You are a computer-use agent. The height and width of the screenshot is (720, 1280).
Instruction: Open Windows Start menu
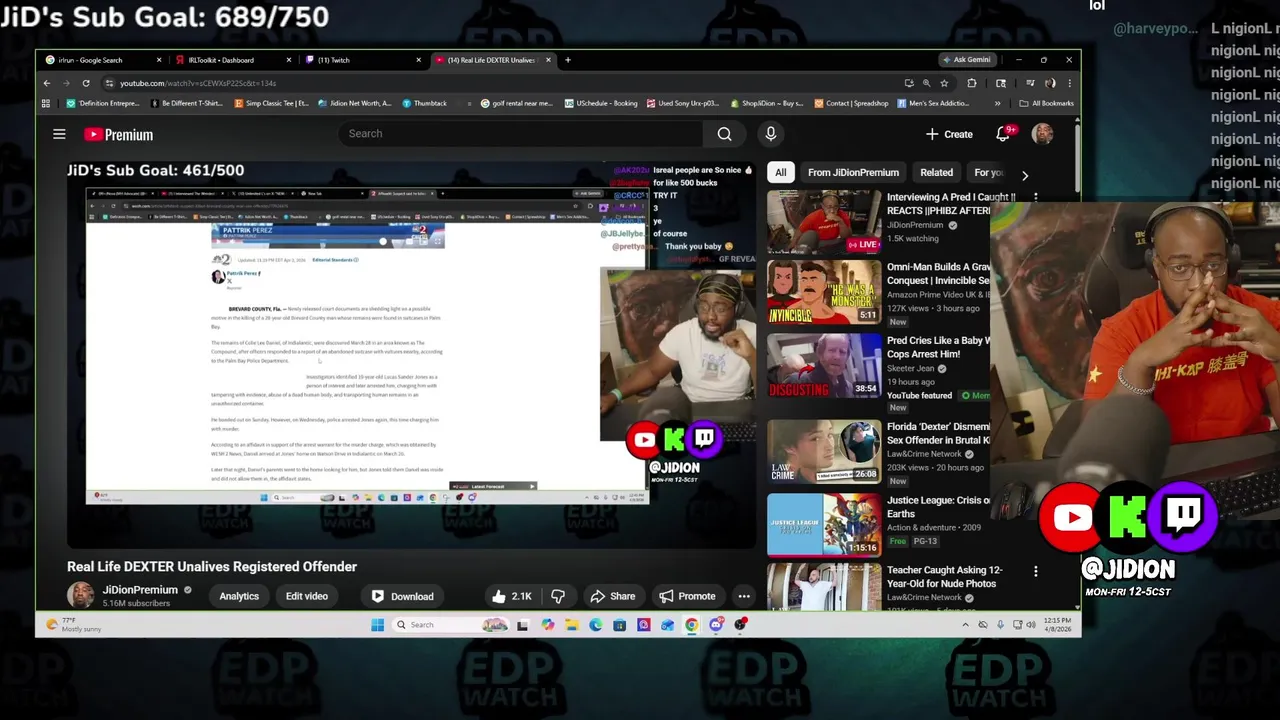click(x=377, y=625)
